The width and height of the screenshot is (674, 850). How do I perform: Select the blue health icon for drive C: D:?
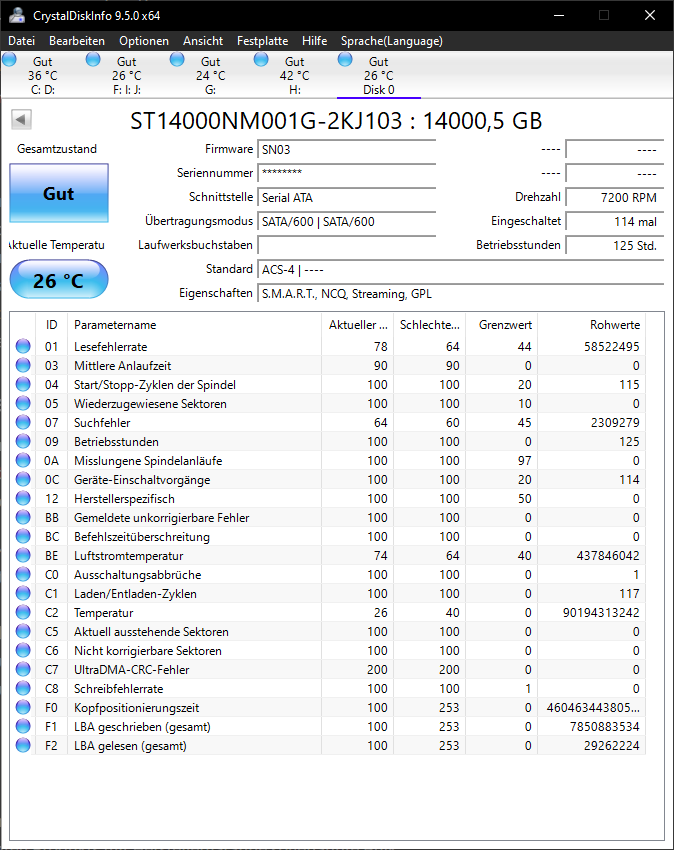click(x=9, y=60)
